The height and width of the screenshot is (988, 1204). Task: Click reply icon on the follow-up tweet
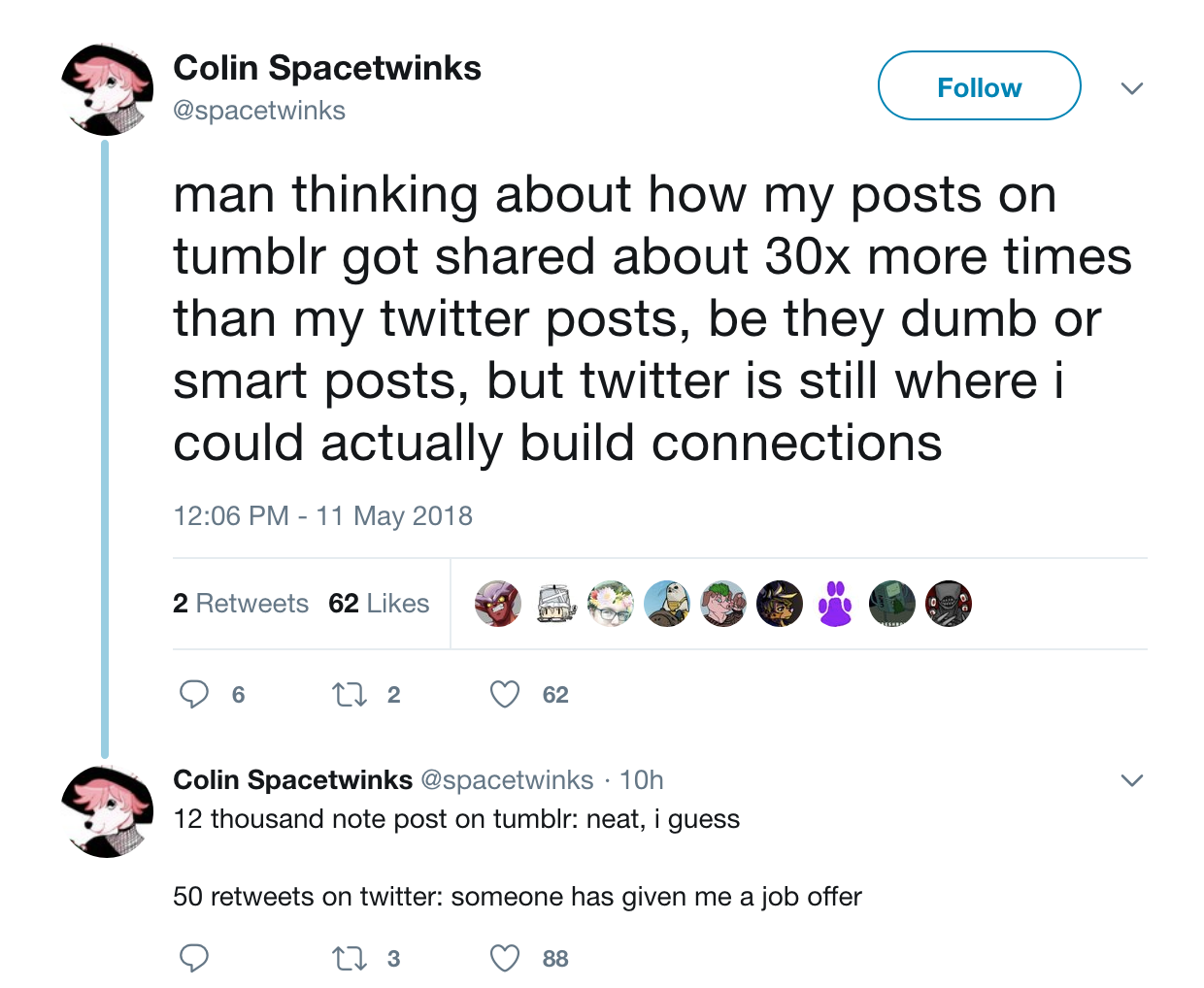click(194, 958)
